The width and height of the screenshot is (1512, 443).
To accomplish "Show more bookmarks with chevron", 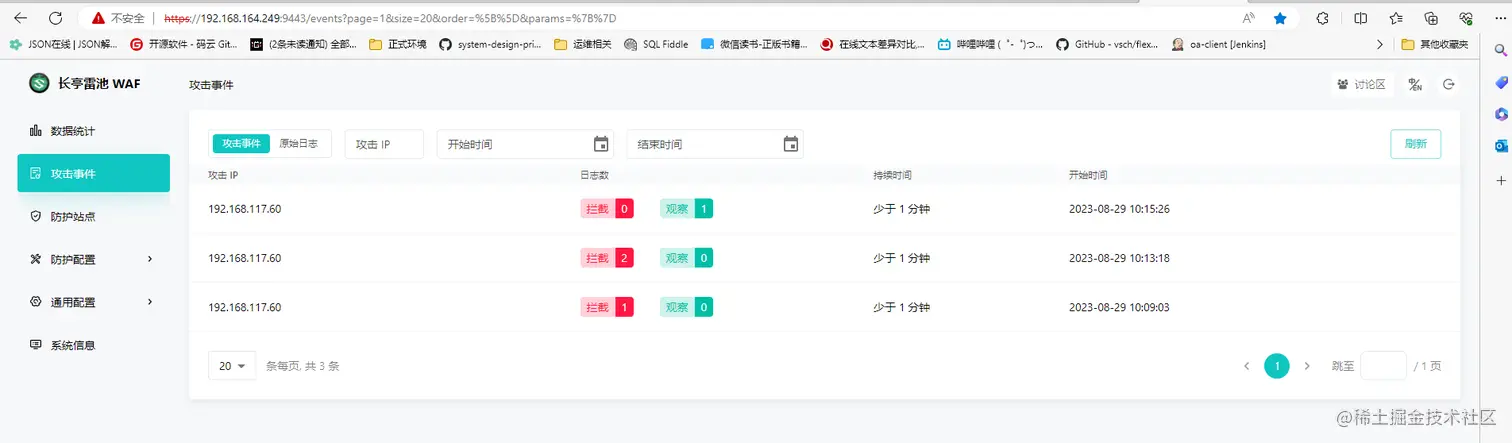I will click(1380, 45).
